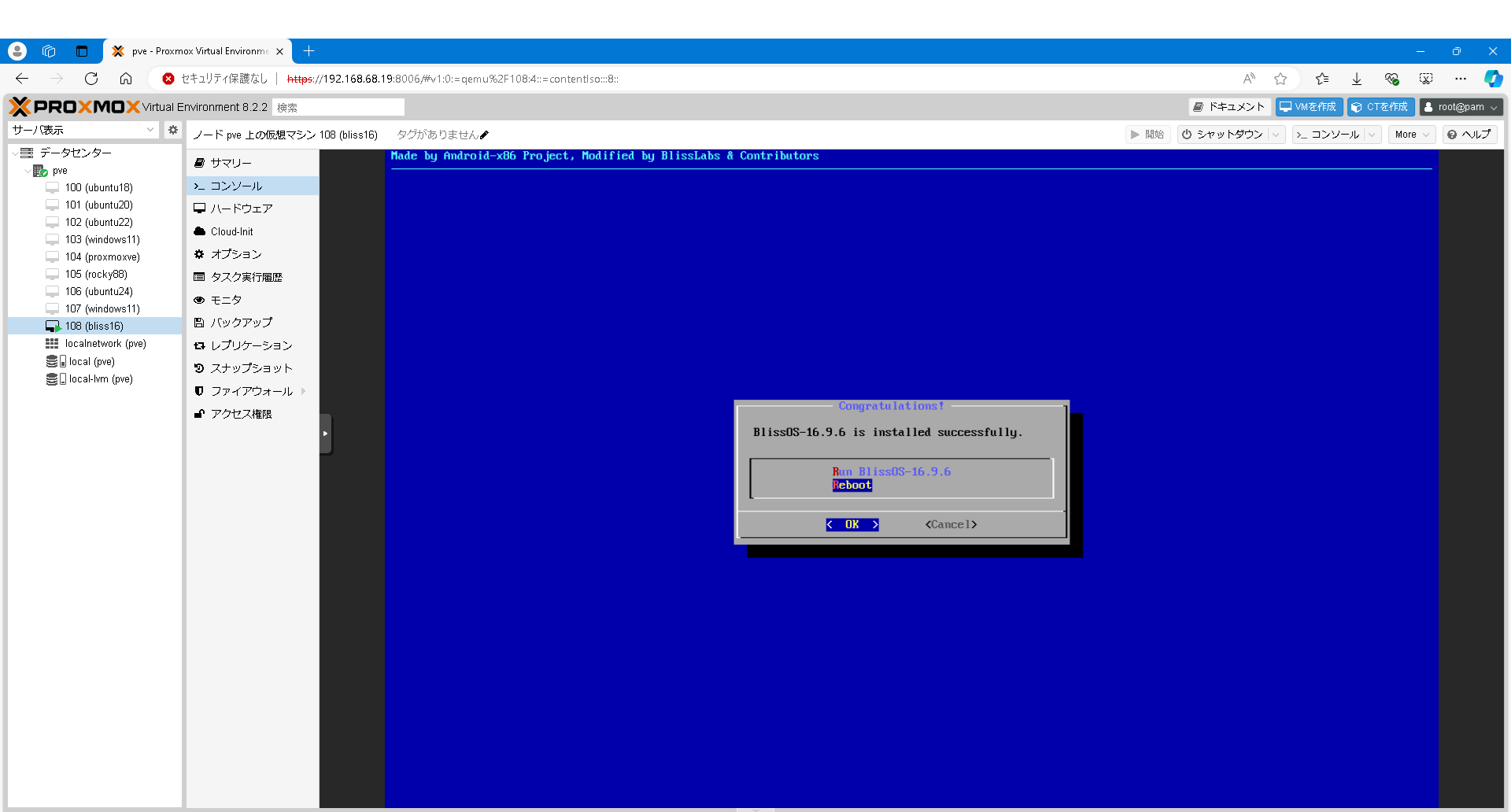Image resolution: width=1511 pixels, height=812 pixels.
Task: Add page to favorites star icon
Action: tap(1280, 79)
